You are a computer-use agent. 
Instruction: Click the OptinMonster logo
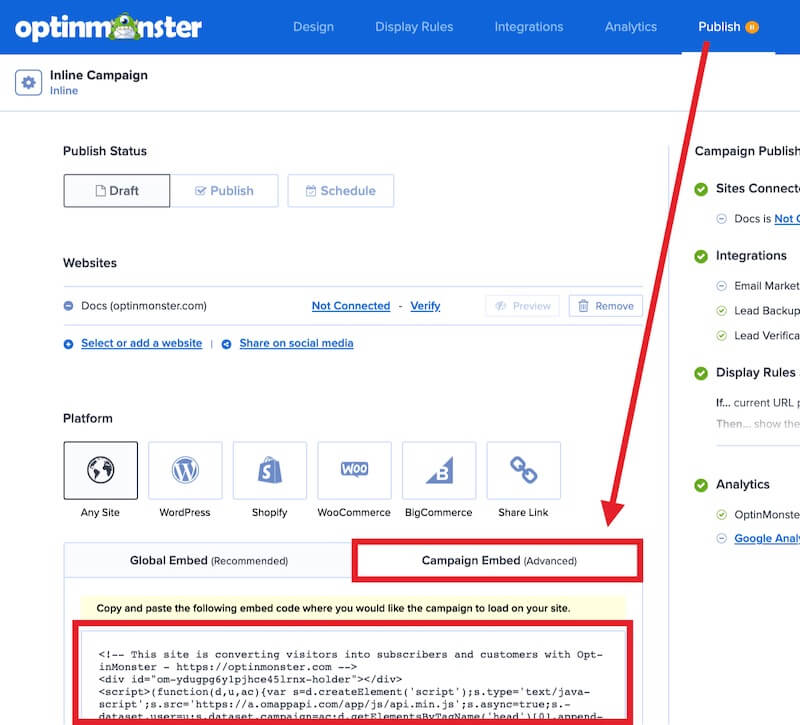click(x=110, y=27)
